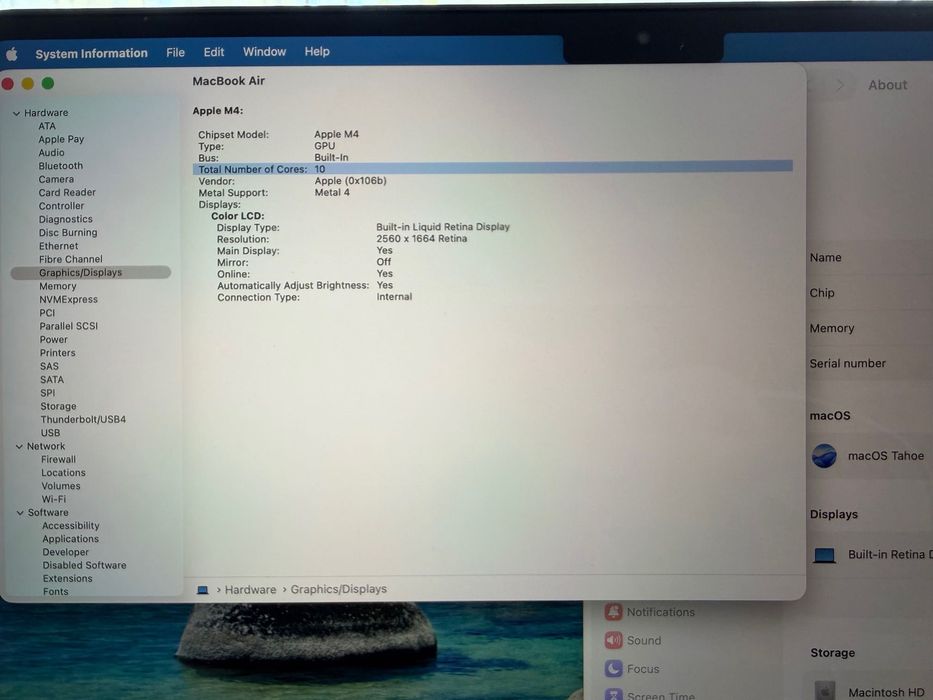Select Volumes under Network
Viewport: 933px width, 700px height.
coord(61,486)
